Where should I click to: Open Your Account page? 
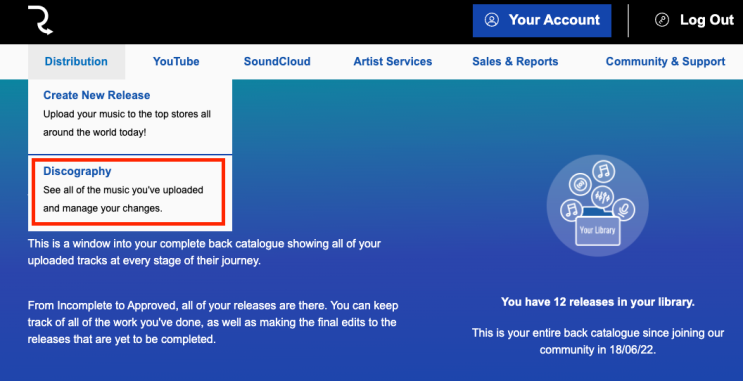[x=542, y=20]
